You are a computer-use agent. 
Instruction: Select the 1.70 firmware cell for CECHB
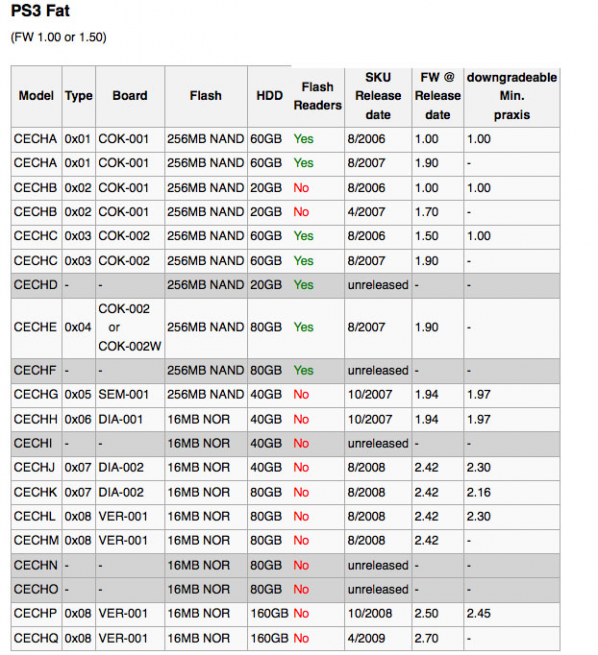coord(426,212)
